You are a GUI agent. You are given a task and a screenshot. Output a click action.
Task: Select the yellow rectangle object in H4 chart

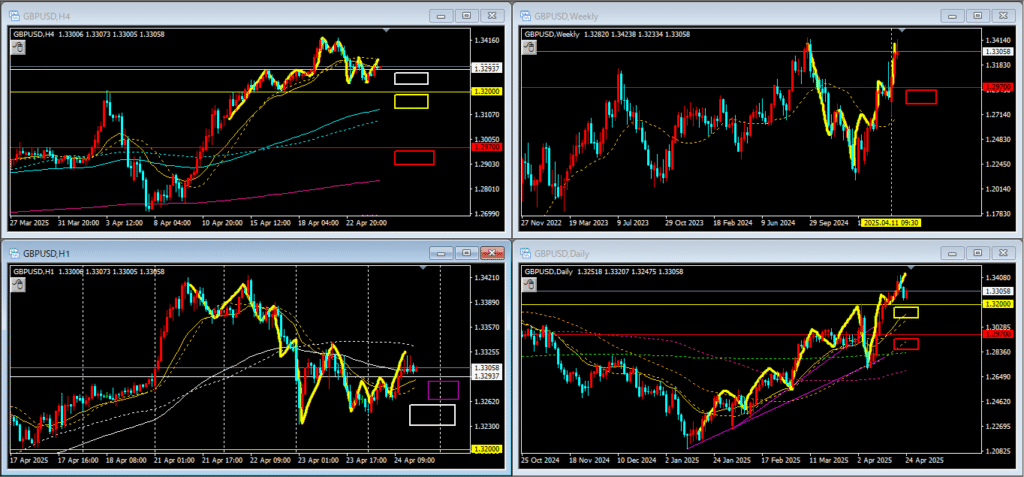(x=411, y=101)
